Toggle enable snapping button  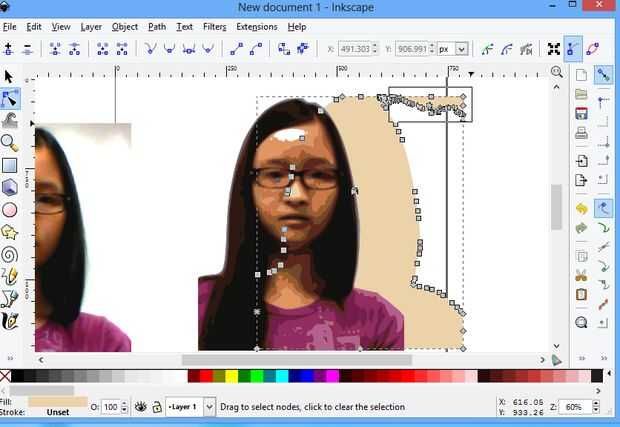(603, 75)
